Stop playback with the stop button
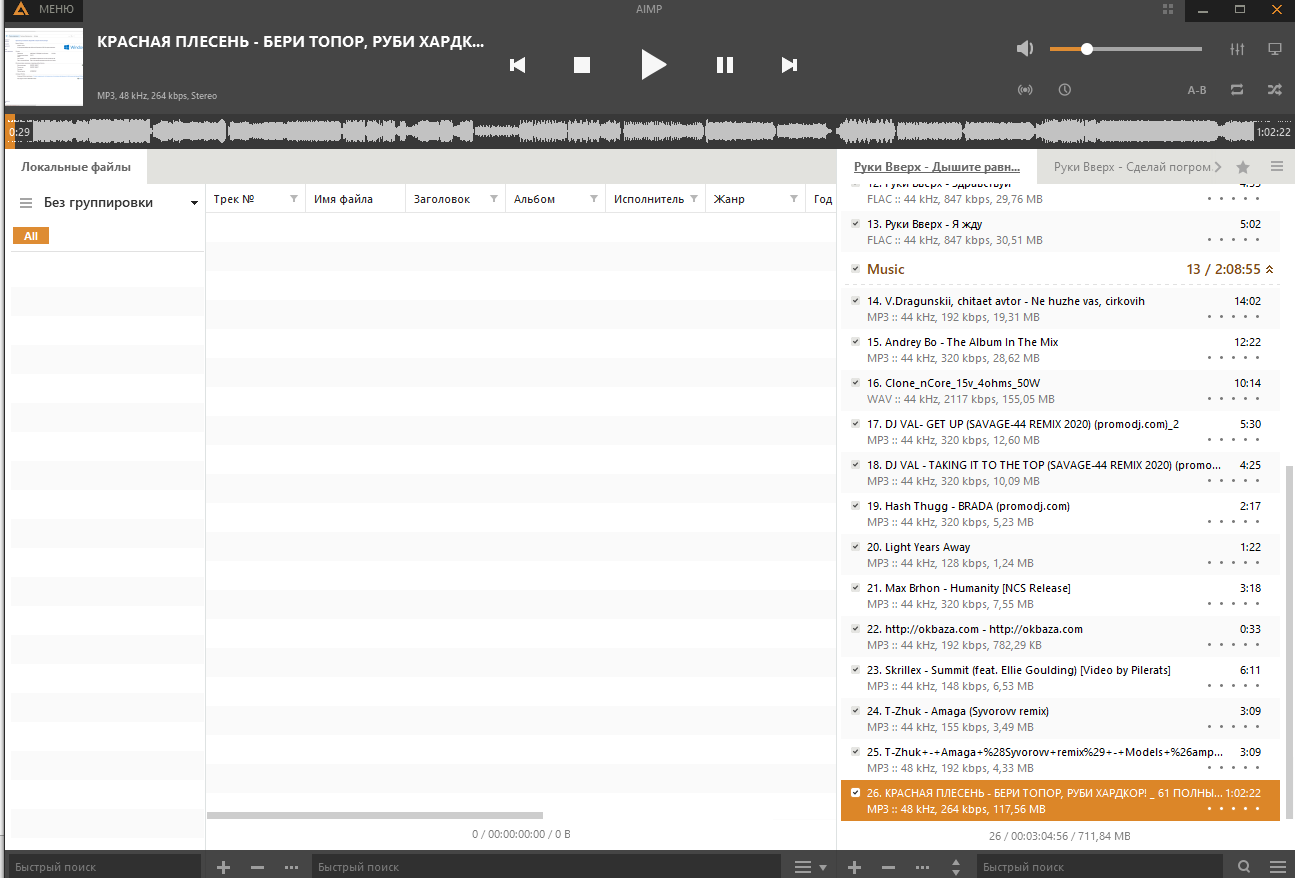 (582, 65)
